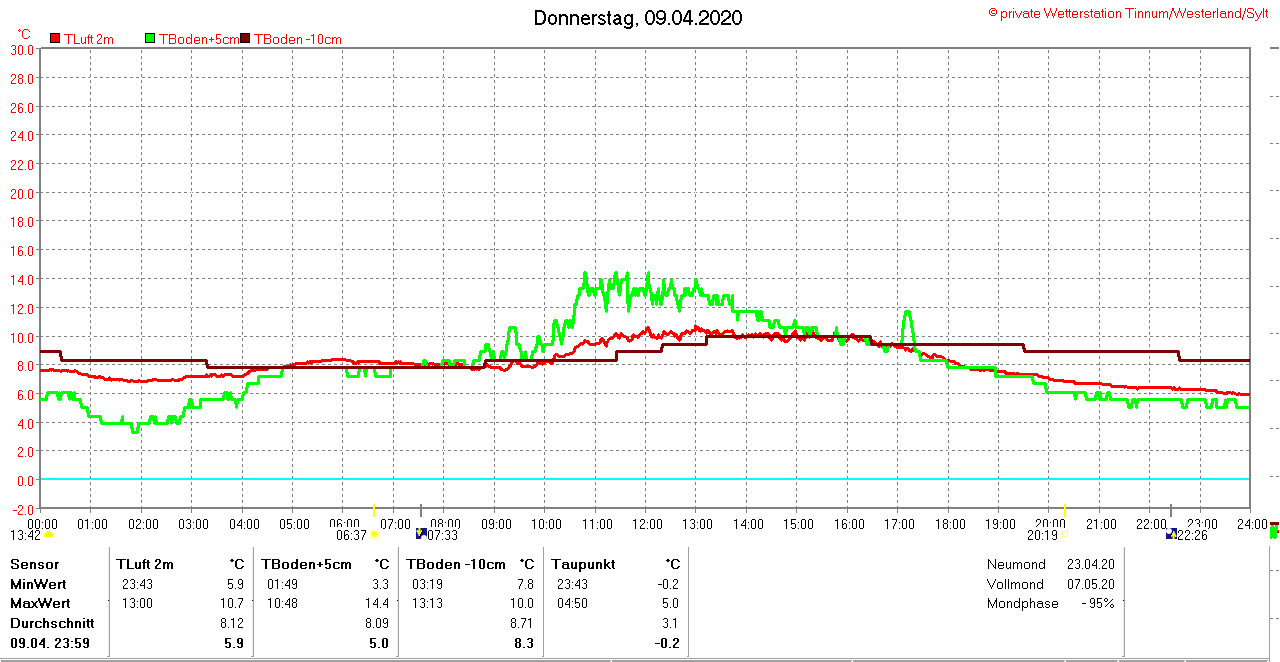Screen dimensions: 1280x662
Task: Click the red TLuft 2m legend square
Action: point(55,39)
